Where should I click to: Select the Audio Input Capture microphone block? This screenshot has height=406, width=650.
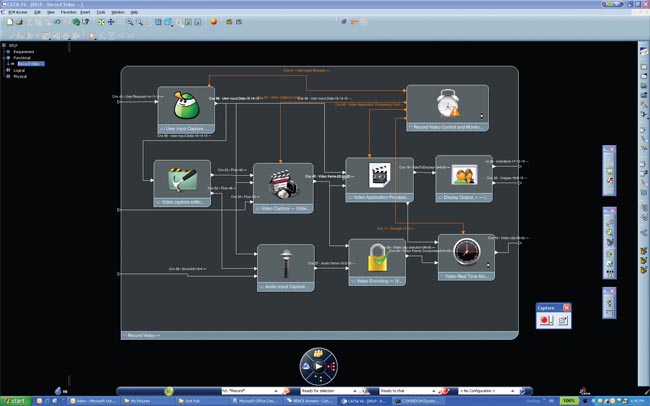286,267
